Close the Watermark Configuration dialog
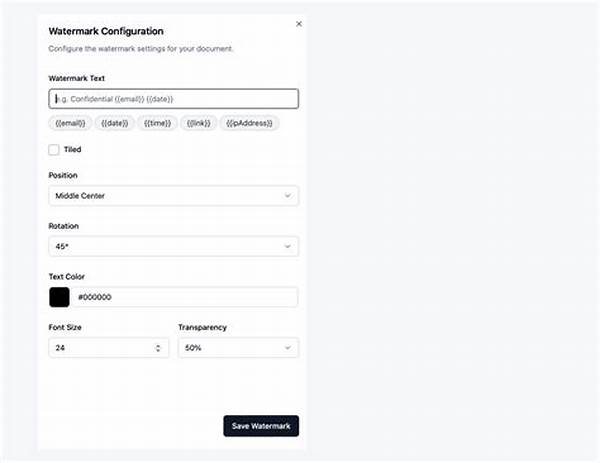Image resolution: width=600 pixels, height=463 pixels. (298, 23)
